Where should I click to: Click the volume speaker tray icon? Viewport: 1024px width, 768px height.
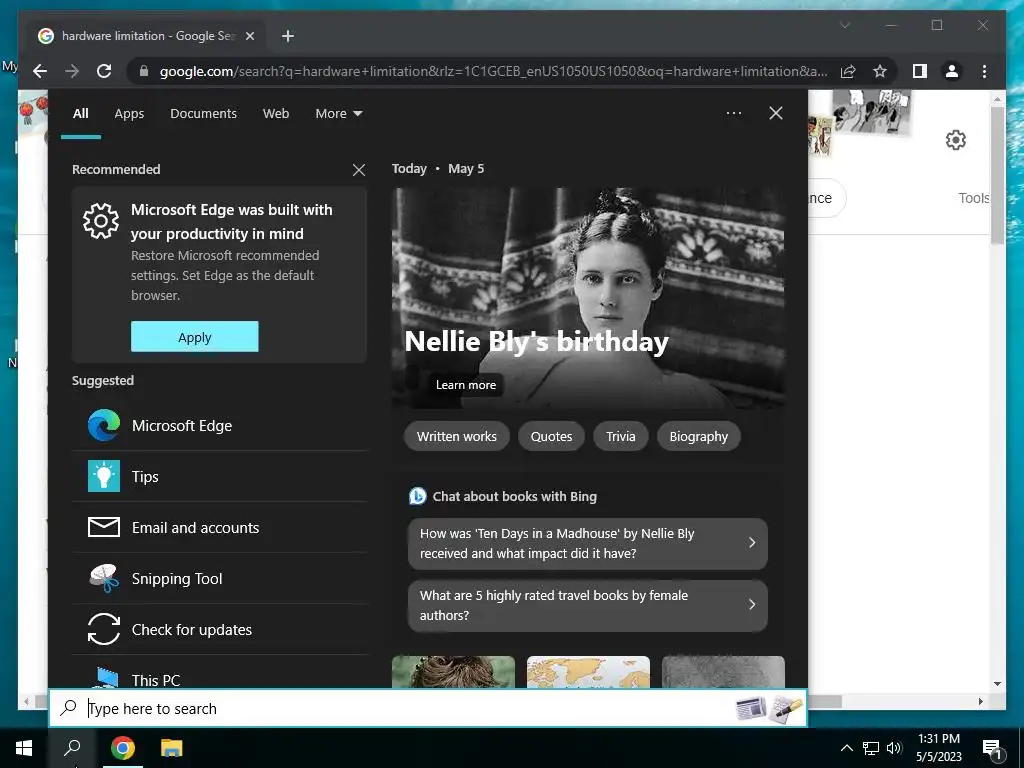click(x=894, y=748)
